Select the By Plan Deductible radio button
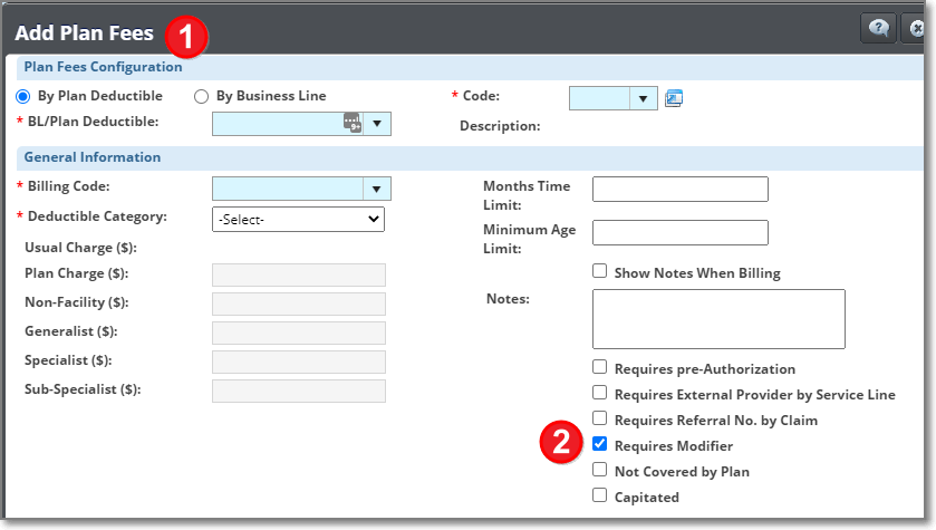The width and height of the screenshot is (936, 530). 23,97
